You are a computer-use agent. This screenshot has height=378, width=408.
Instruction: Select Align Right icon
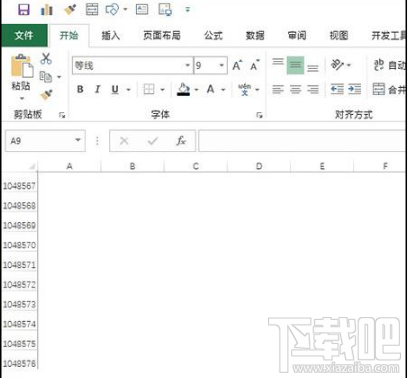313,89
